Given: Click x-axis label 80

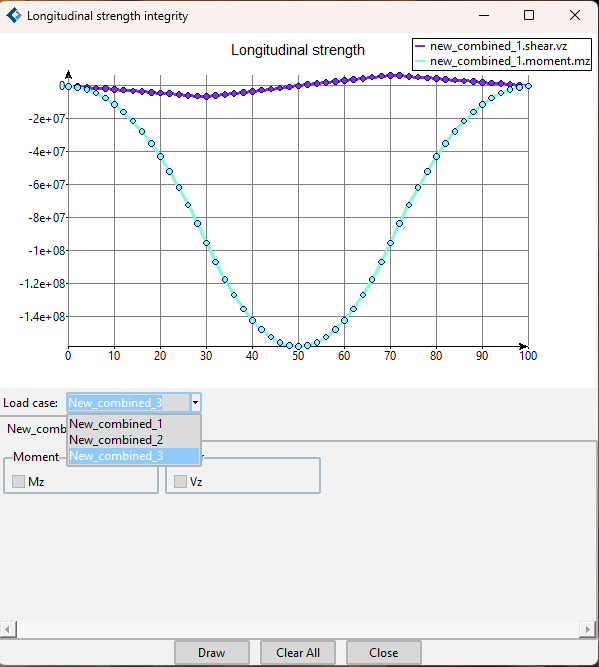Looking at the screenshot, I should coord(436,356).
